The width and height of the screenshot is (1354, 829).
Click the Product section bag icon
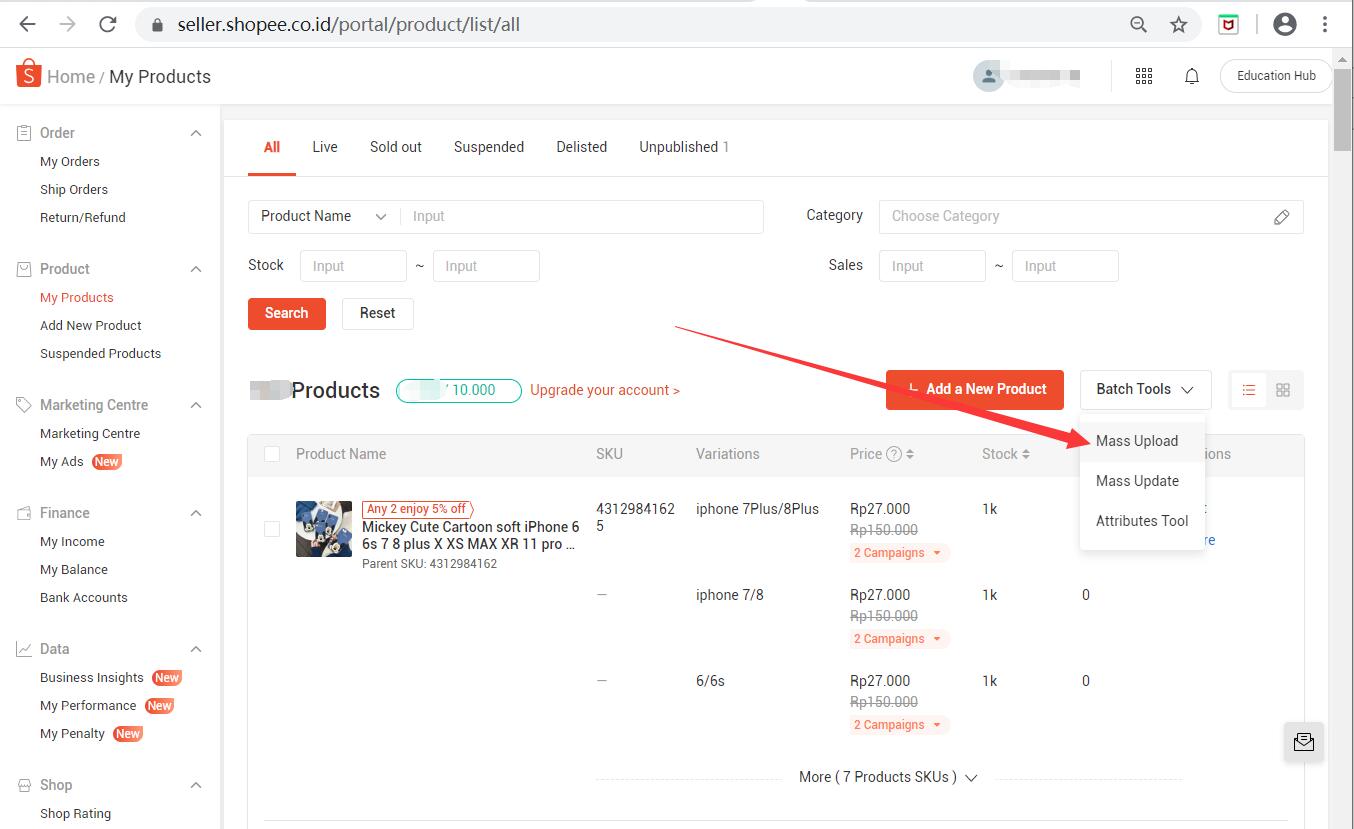click(x=24, y=269)
